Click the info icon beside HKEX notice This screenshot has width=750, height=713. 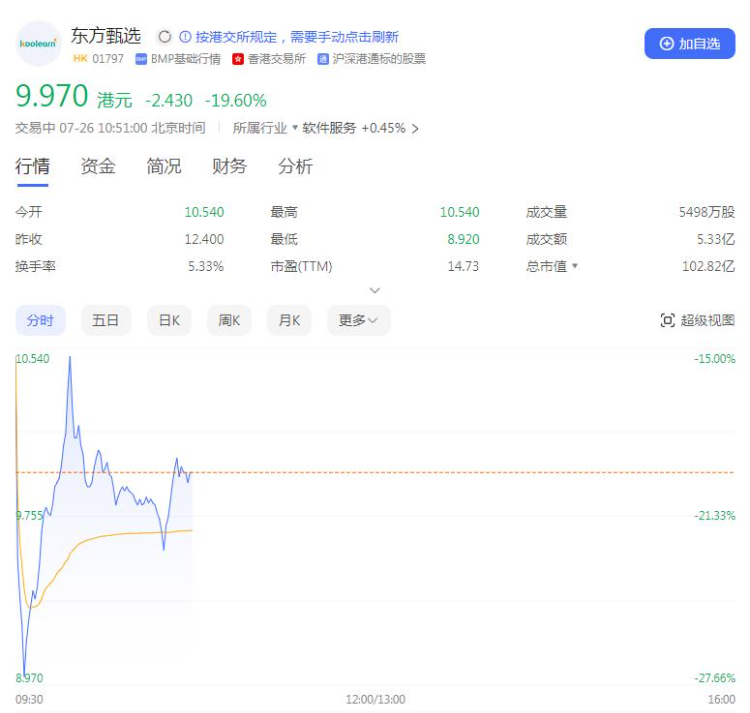click(x=185, y=37)
